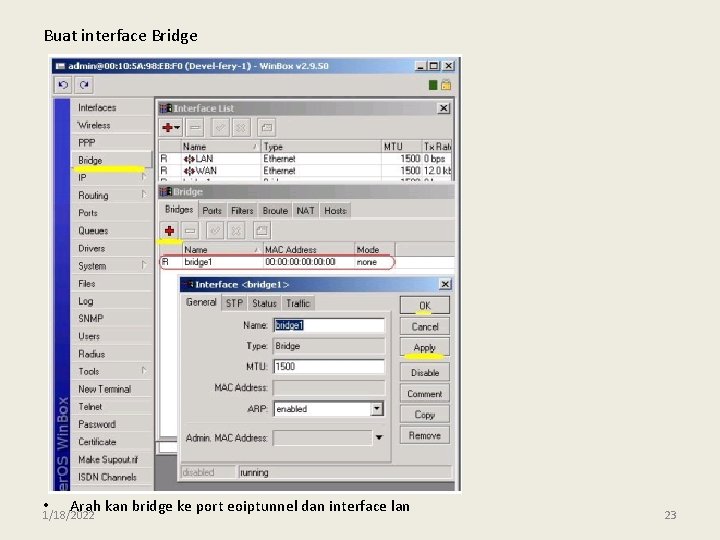This screenshot has height=540, width=720.
Task: Open Interfaces in the left menu
Action: click(112, 107)
